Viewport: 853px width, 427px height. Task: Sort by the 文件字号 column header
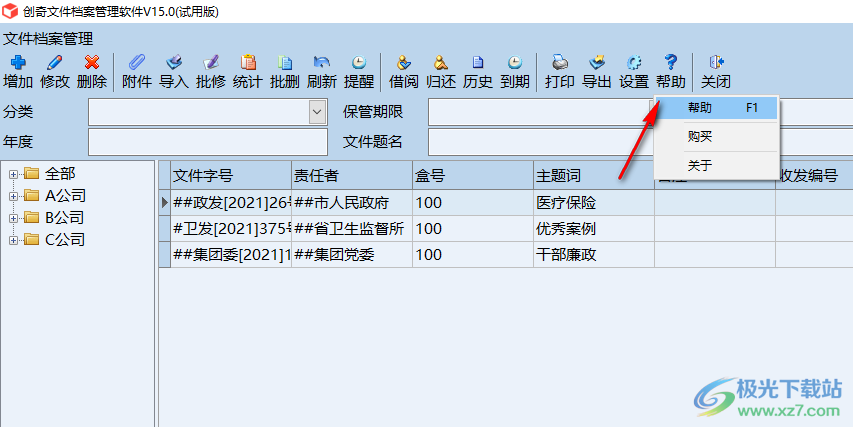tap(231, 175)
